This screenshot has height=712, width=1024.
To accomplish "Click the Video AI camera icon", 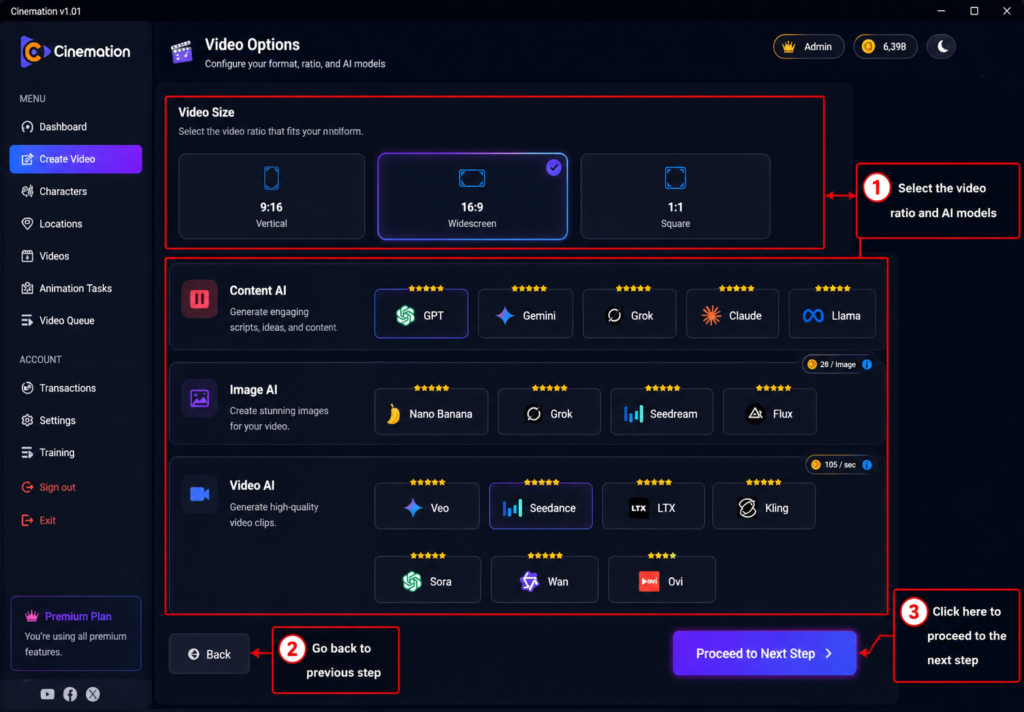I will [x=199, y=494].
